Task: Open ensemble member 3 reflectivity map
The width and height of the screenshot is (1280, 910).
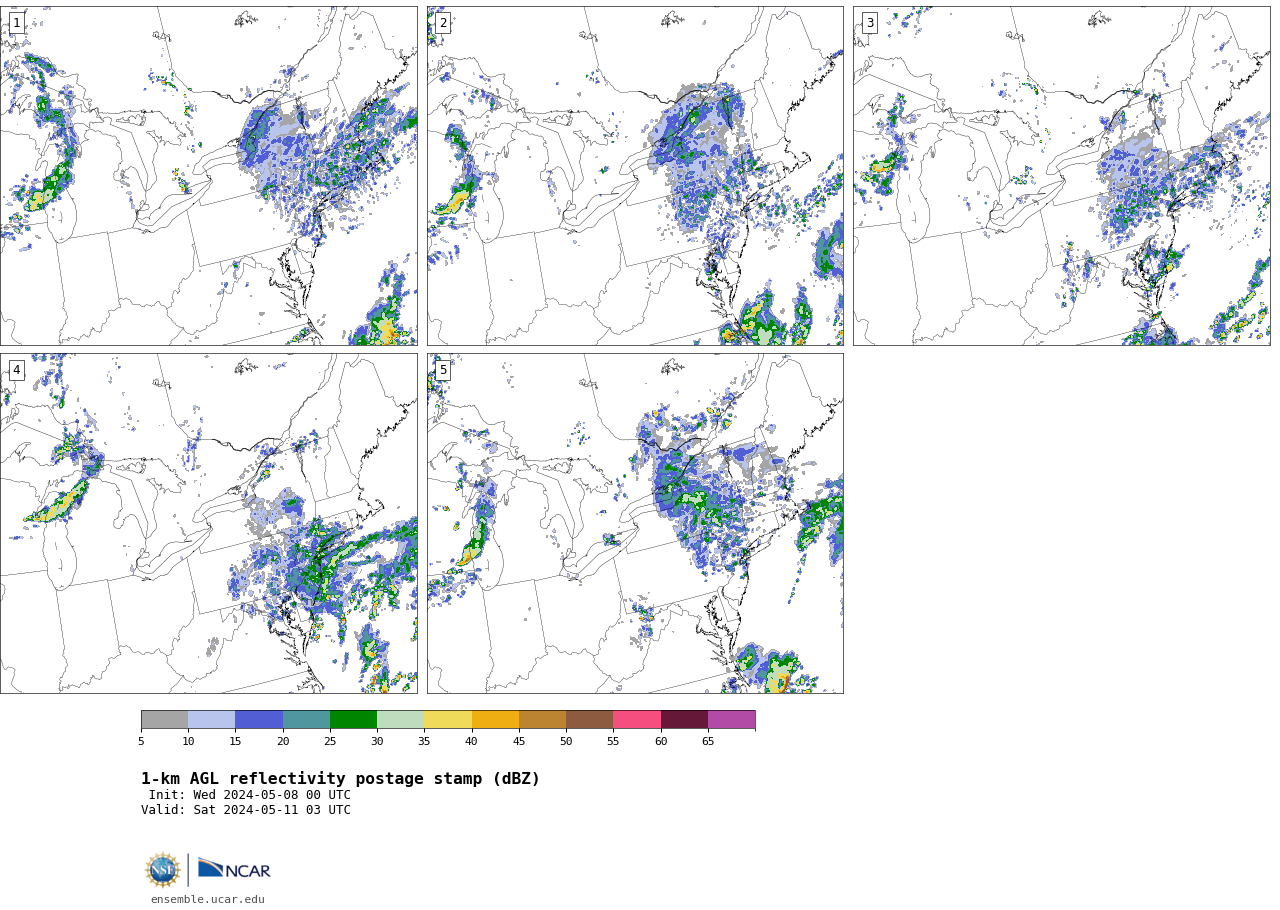Action: pos(1061,176)
